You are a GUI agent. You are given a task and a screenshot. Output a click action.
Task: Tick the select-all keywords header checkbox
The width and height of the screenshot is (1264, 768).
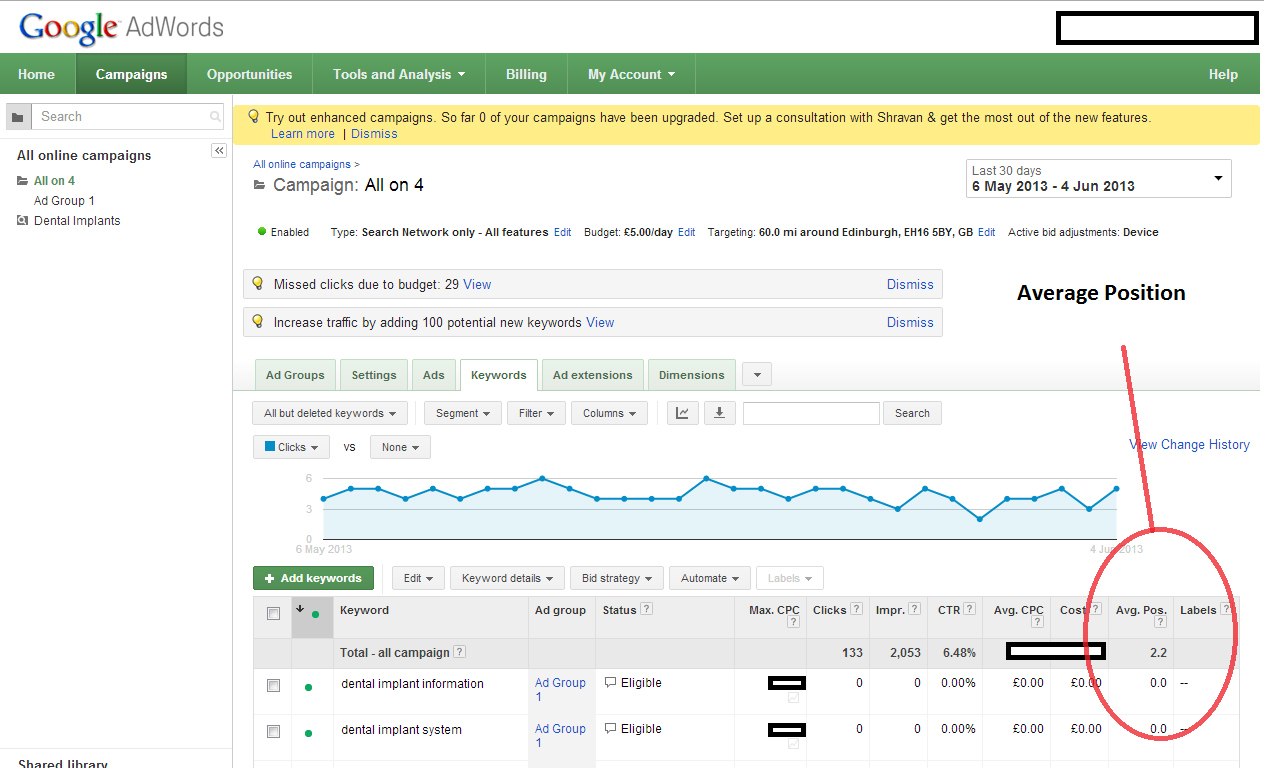coord(273,613)
